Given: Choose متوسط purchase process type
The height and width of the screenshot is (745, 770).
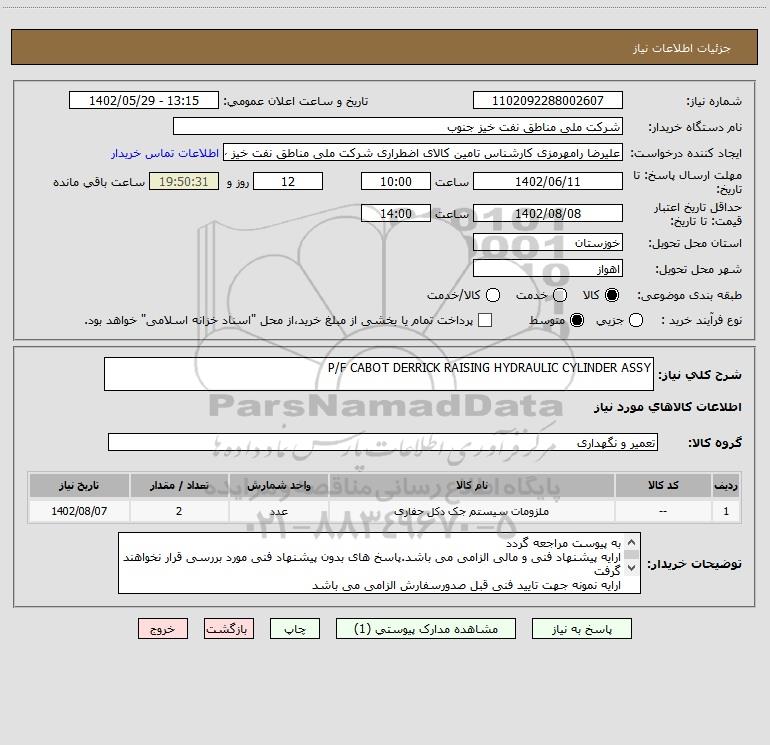Looking at the screenshot, I should 577,320.
